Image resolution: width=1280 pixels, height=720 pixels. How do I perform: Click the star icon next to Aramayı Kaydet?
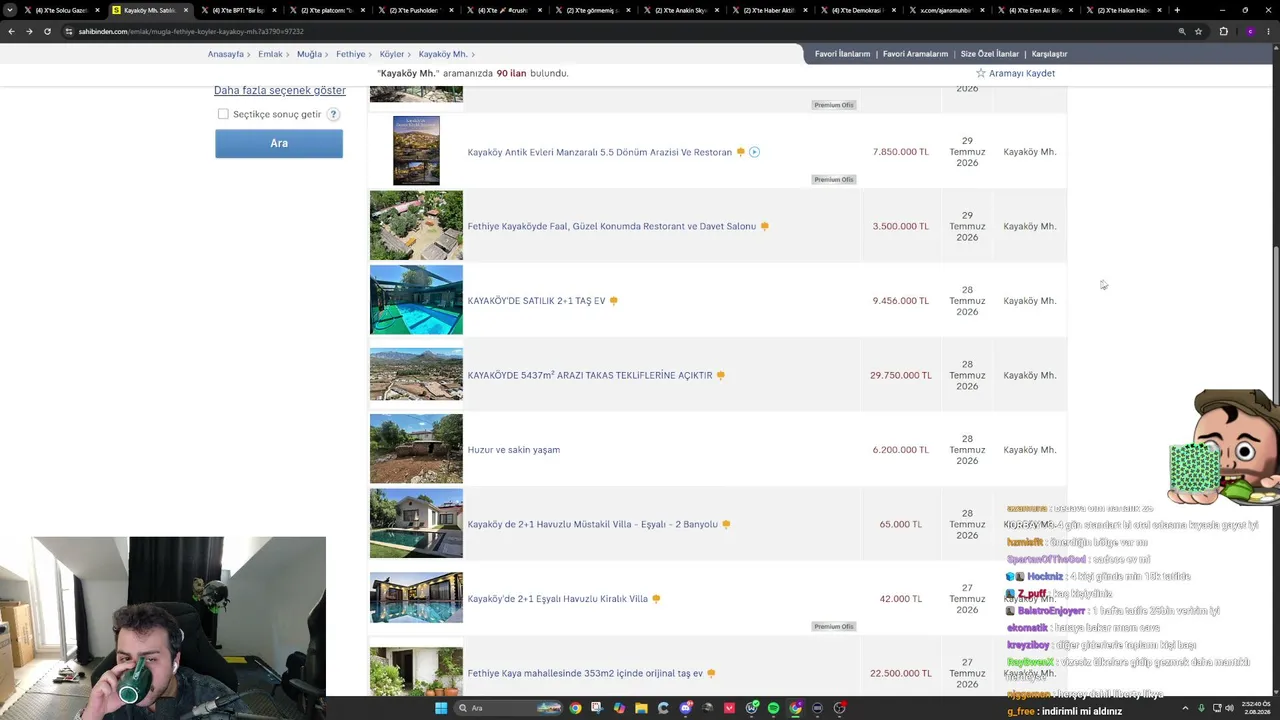[x=981, y=73]
